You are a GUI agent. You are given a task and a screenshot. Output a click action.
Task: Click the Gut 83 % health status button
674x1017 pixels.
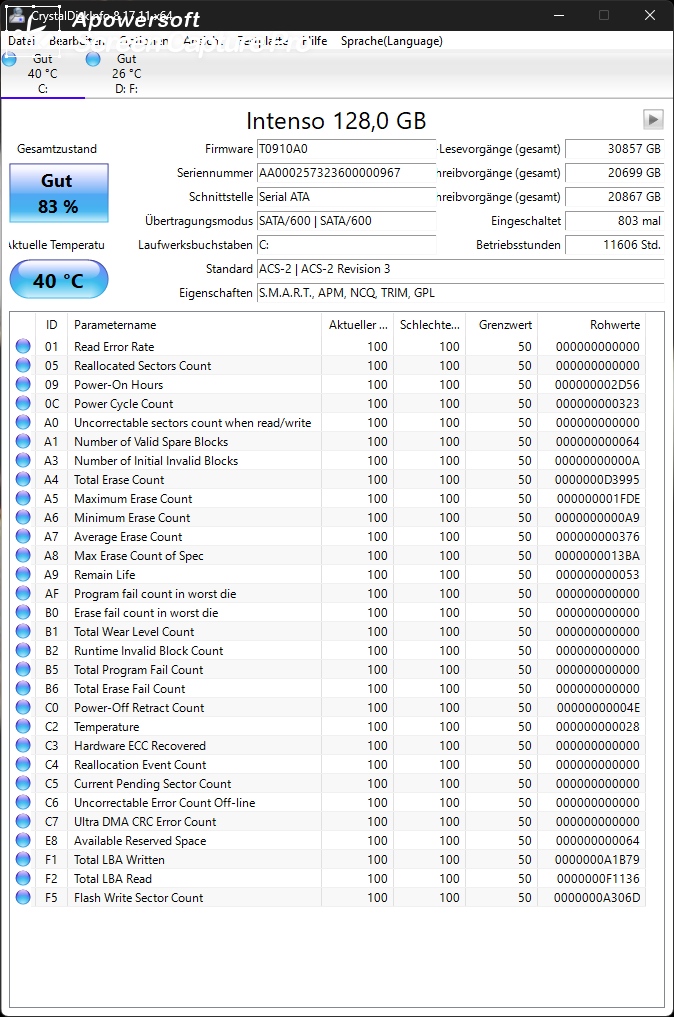click(59, 193)
